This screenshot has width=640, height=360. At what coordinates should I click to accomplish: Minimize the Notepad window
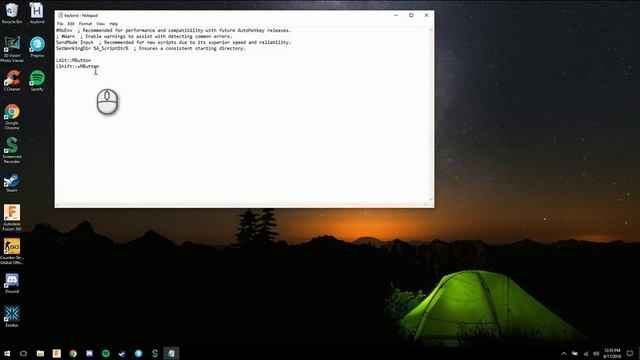[x=396, y=15]
